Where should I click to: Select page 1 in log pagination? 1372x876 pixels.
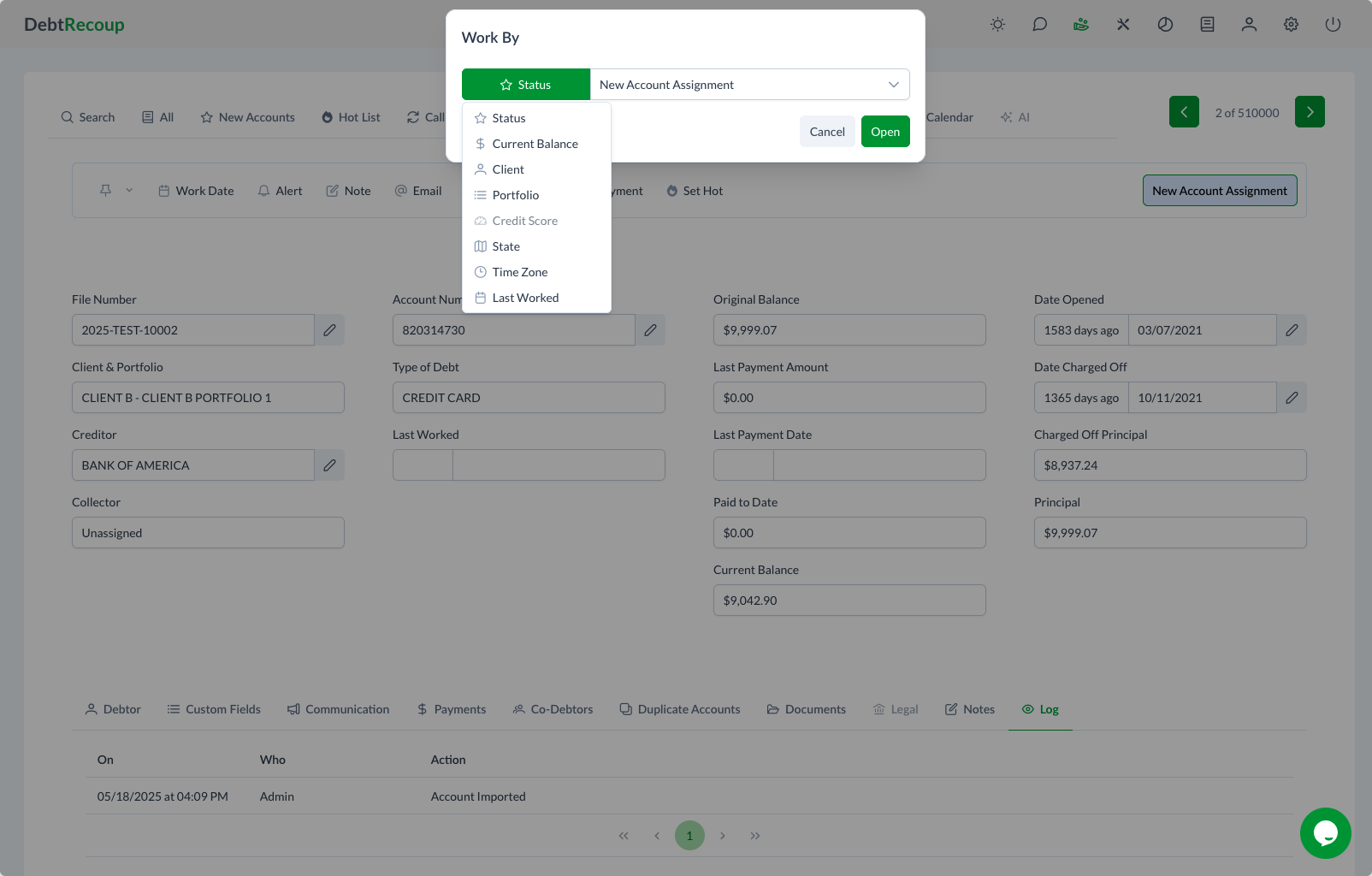pos(689,836)
